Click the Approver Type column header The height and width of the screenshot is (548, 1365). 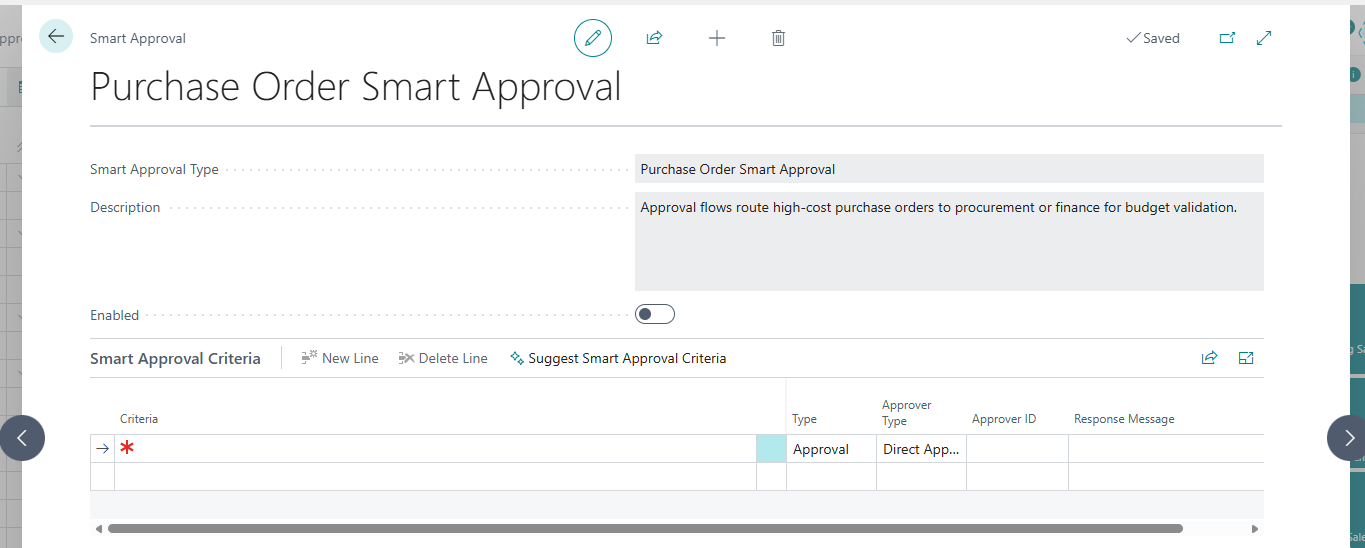pos(907,413)
